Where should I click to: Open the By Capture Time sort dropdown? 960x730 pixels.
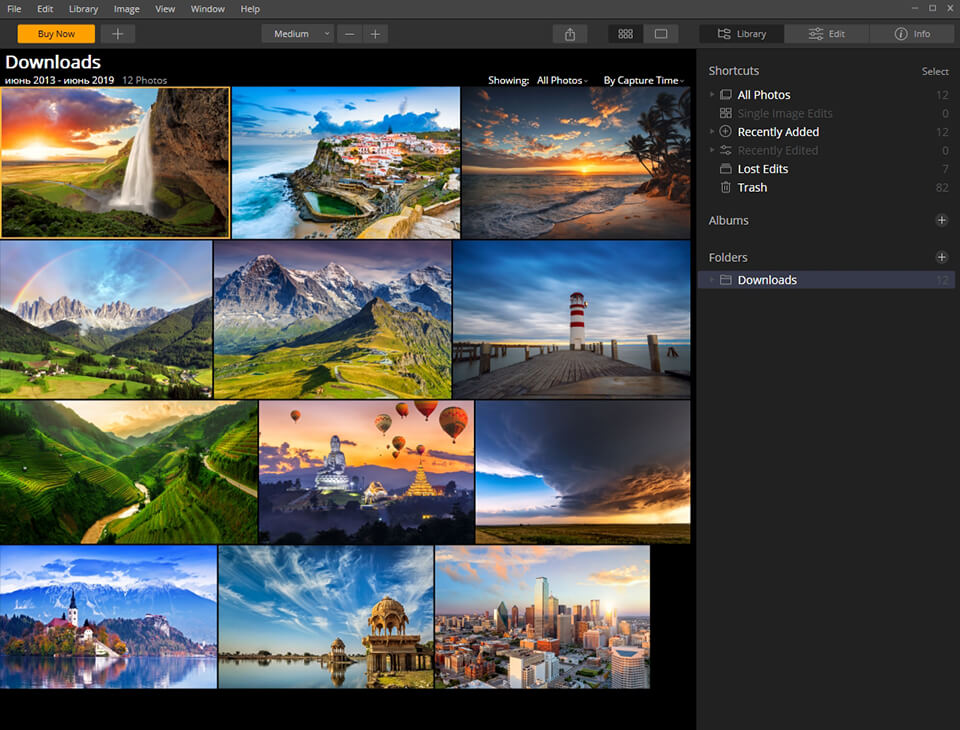coord(642,80)
